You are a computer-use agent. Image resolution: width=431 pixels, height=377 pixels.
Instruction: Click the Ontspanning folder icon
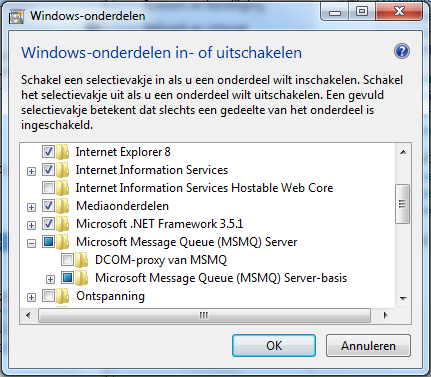[x=62, y=296]
